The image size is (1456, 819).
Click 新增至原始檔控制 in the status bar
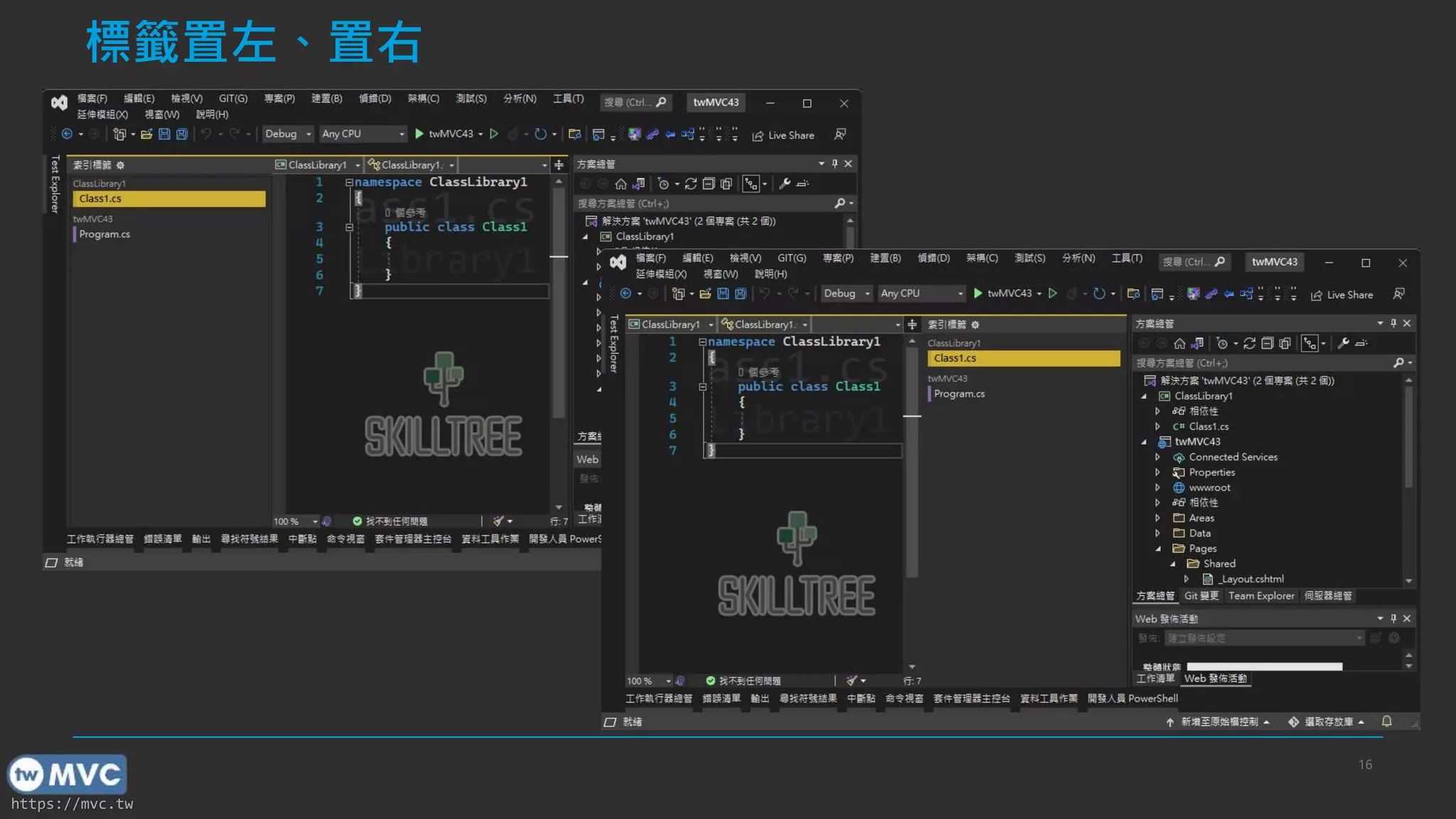pyautogui.click(x=1219, y=722)
